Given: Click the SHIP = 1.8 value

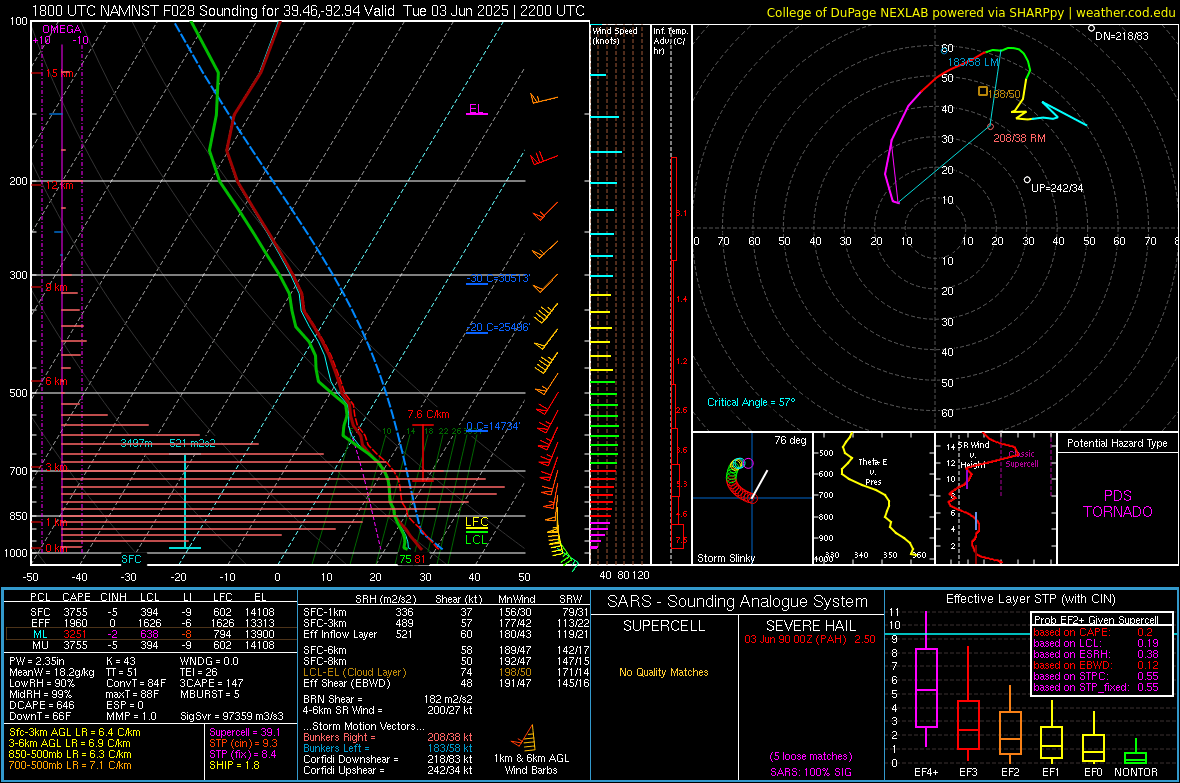Looking at the screenshot, I should click(234, 765).
